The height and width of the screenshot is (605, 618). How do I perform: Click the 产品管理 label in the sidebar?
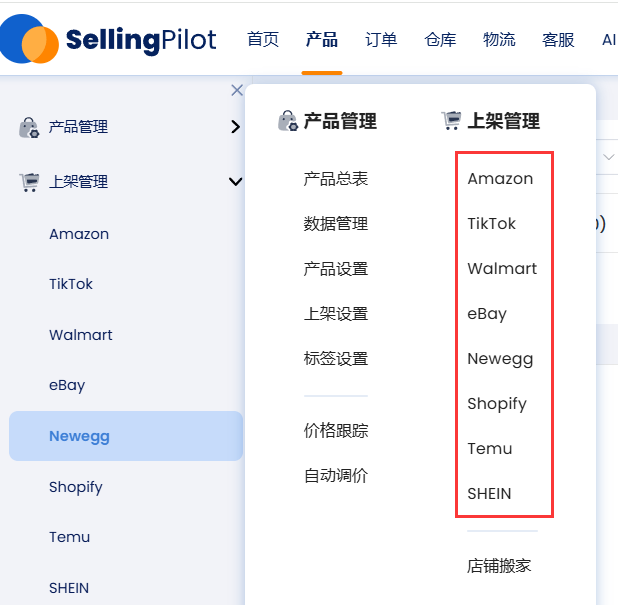78,127
